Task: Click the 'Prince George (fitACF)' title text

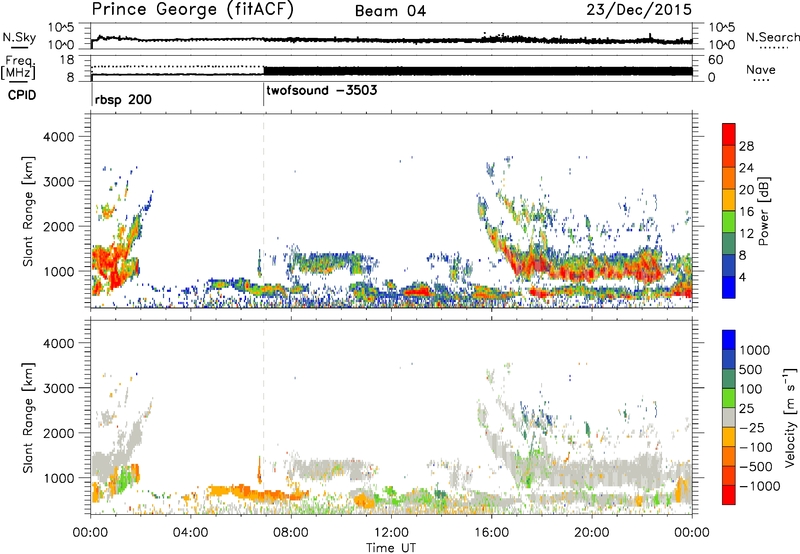Action: point(192,10)
